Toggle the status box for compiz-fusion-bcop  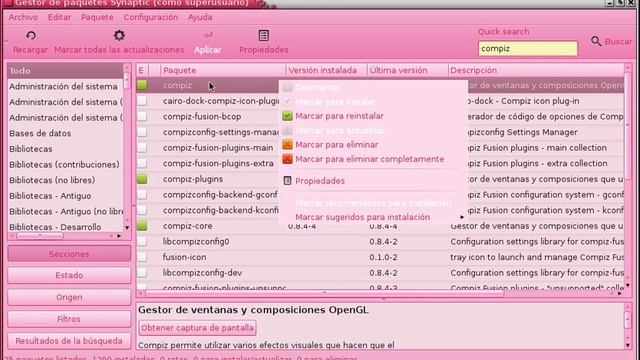coord(142,116)
